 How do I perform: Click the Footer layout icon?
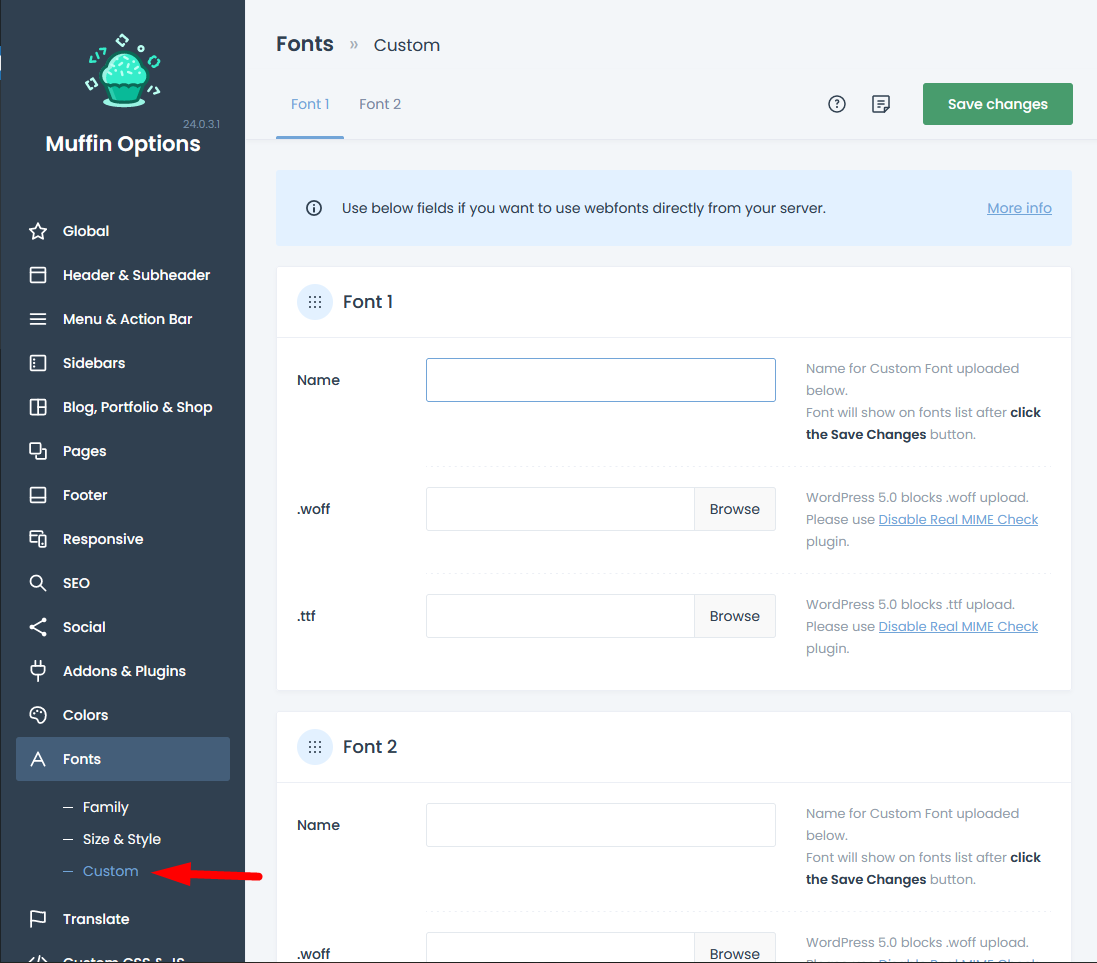point(38,495)
